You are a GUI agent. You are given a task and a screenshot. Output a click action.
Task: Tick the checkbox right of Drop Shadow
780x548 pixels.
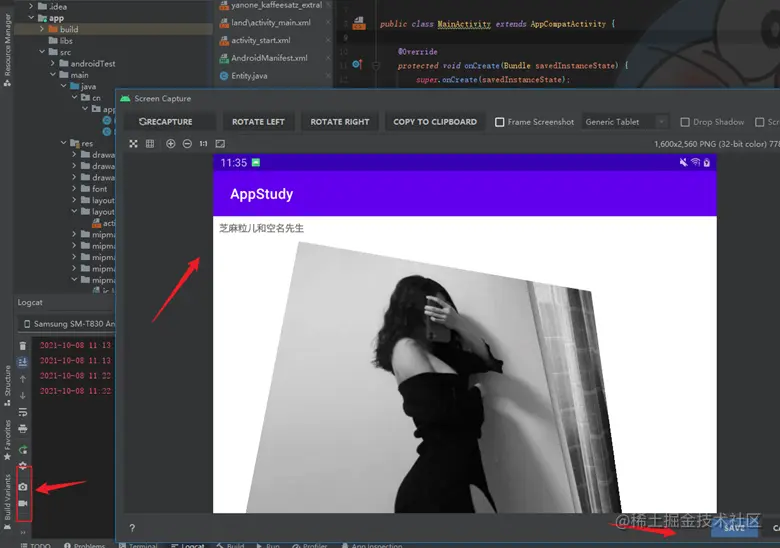[x=760, y=122]
